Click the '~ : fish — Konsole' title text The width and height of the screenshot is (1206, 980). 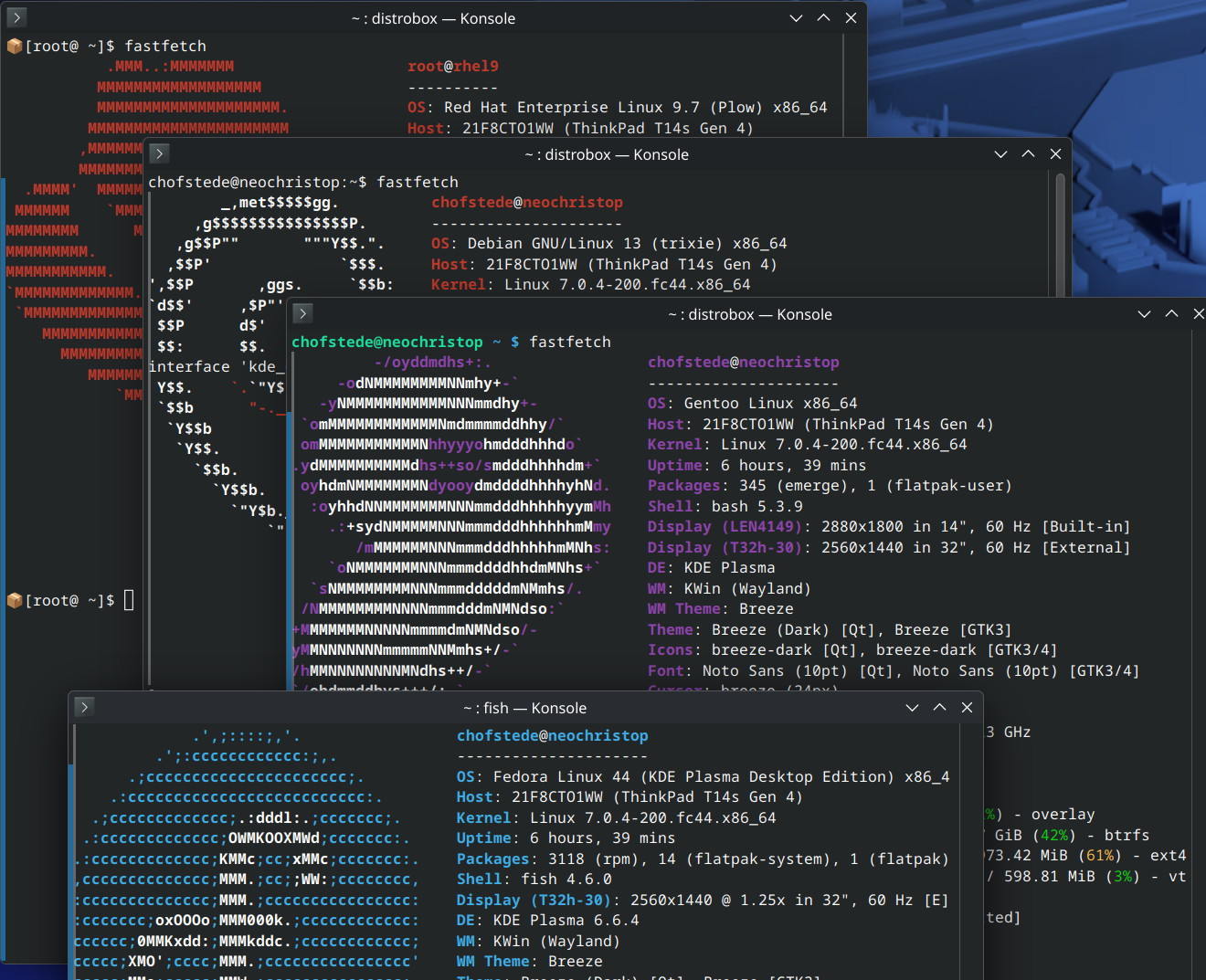click(524, 708)
